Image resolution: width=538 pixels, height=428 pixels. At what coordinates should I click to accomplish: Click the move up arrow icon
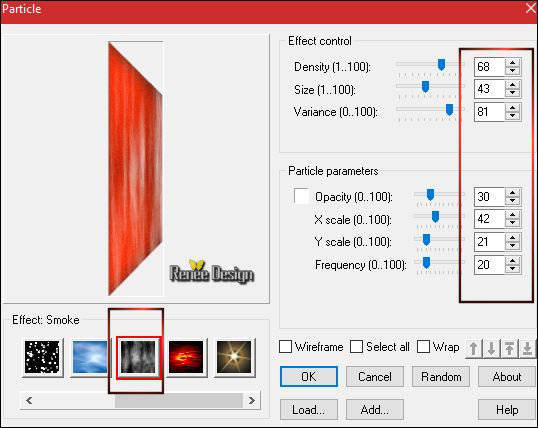point(474,348)
